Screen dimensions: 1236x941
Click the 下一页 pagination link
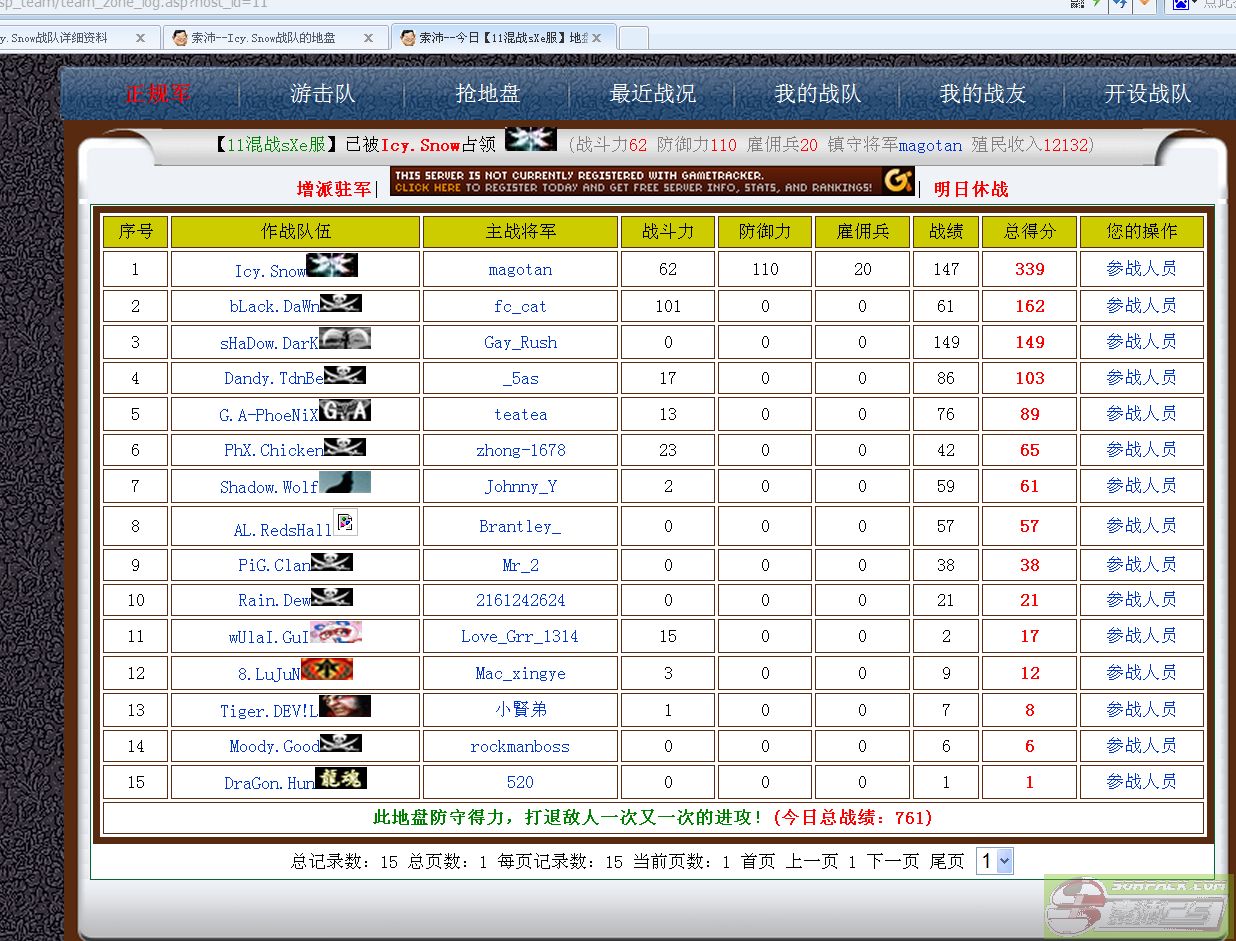892,861
